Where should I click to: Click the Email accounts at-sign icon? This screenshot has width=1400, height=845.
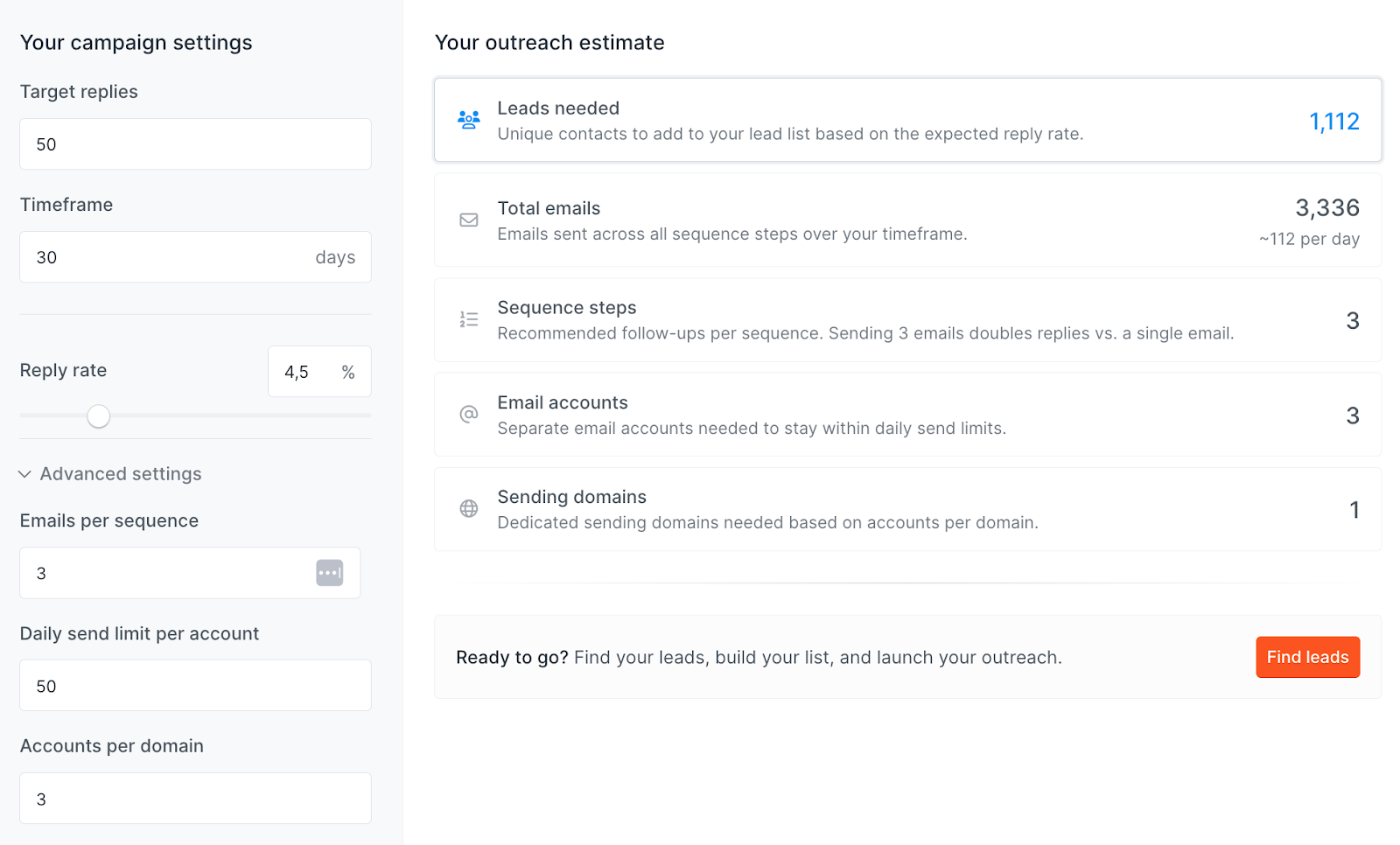(469, 415)
